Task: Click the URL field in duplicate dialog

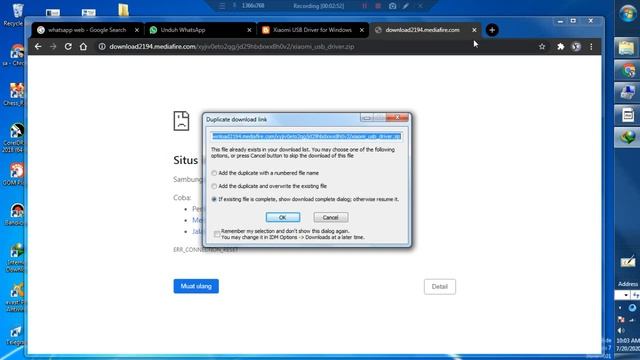Action: click(x=306, y=136)
